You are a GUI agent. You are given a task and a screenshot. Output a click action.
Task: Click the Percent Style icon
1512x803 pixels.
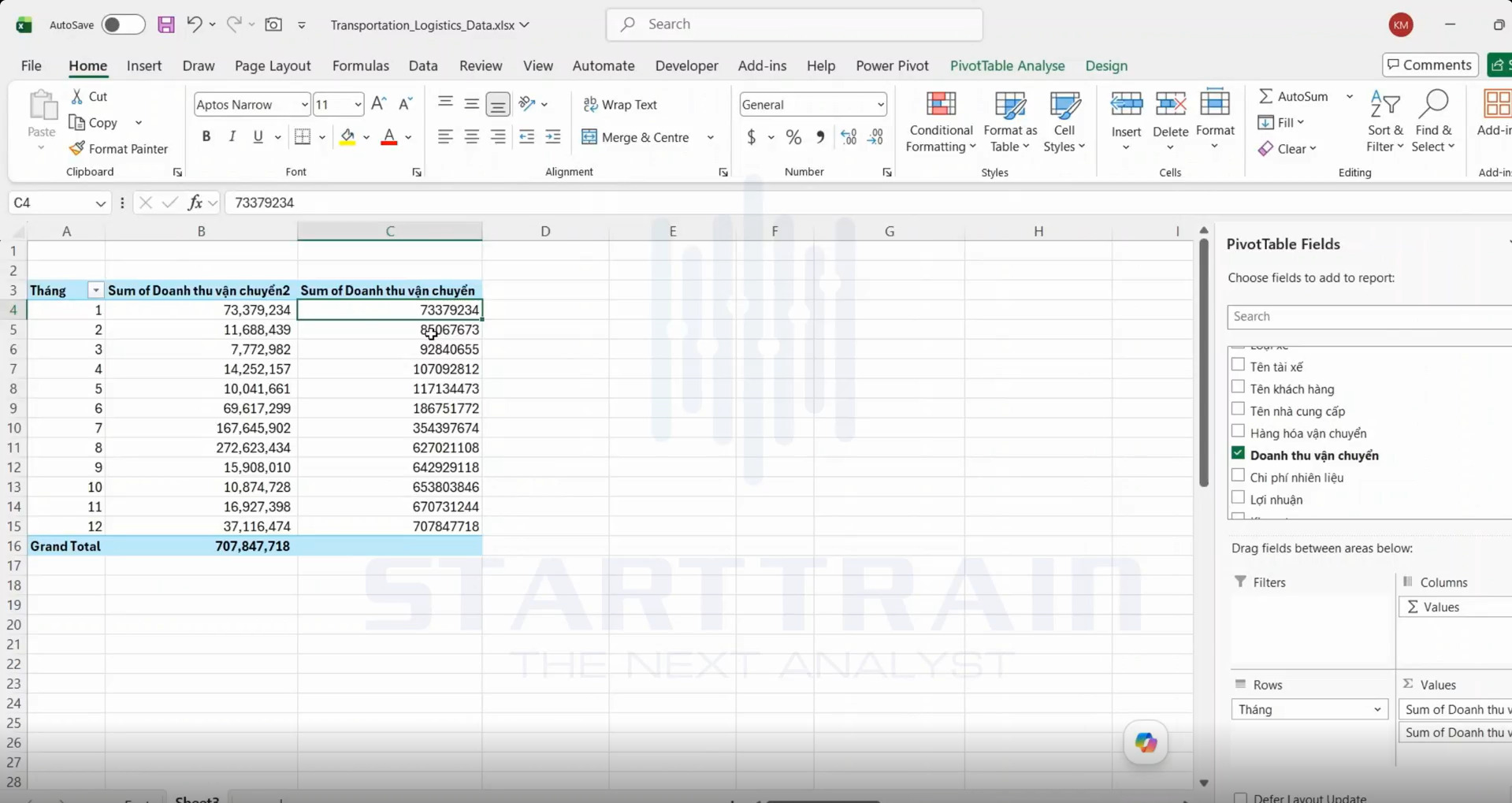coord(793,137)
